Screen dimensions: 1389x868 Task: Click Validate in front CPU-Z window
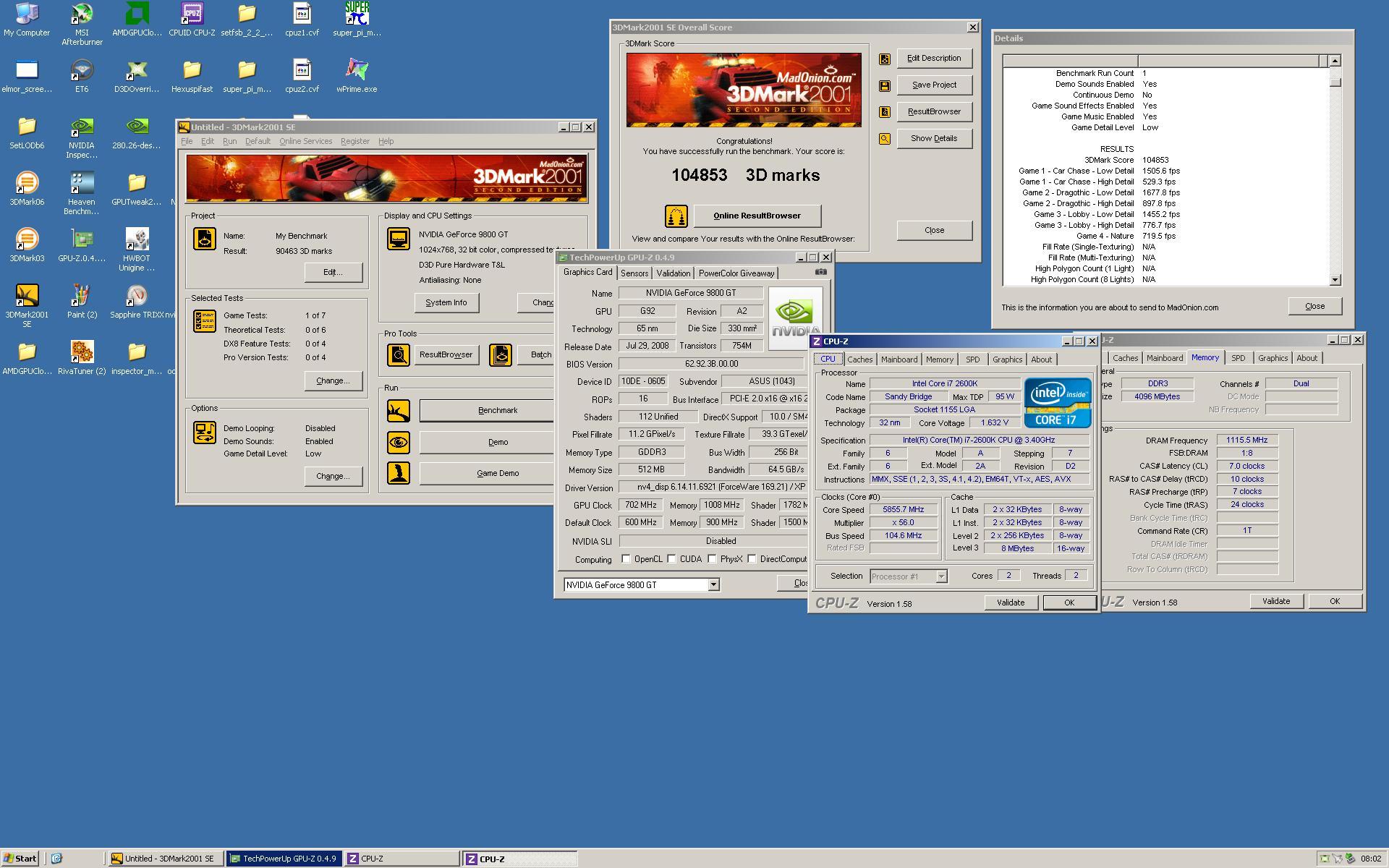coord(1010,603)
